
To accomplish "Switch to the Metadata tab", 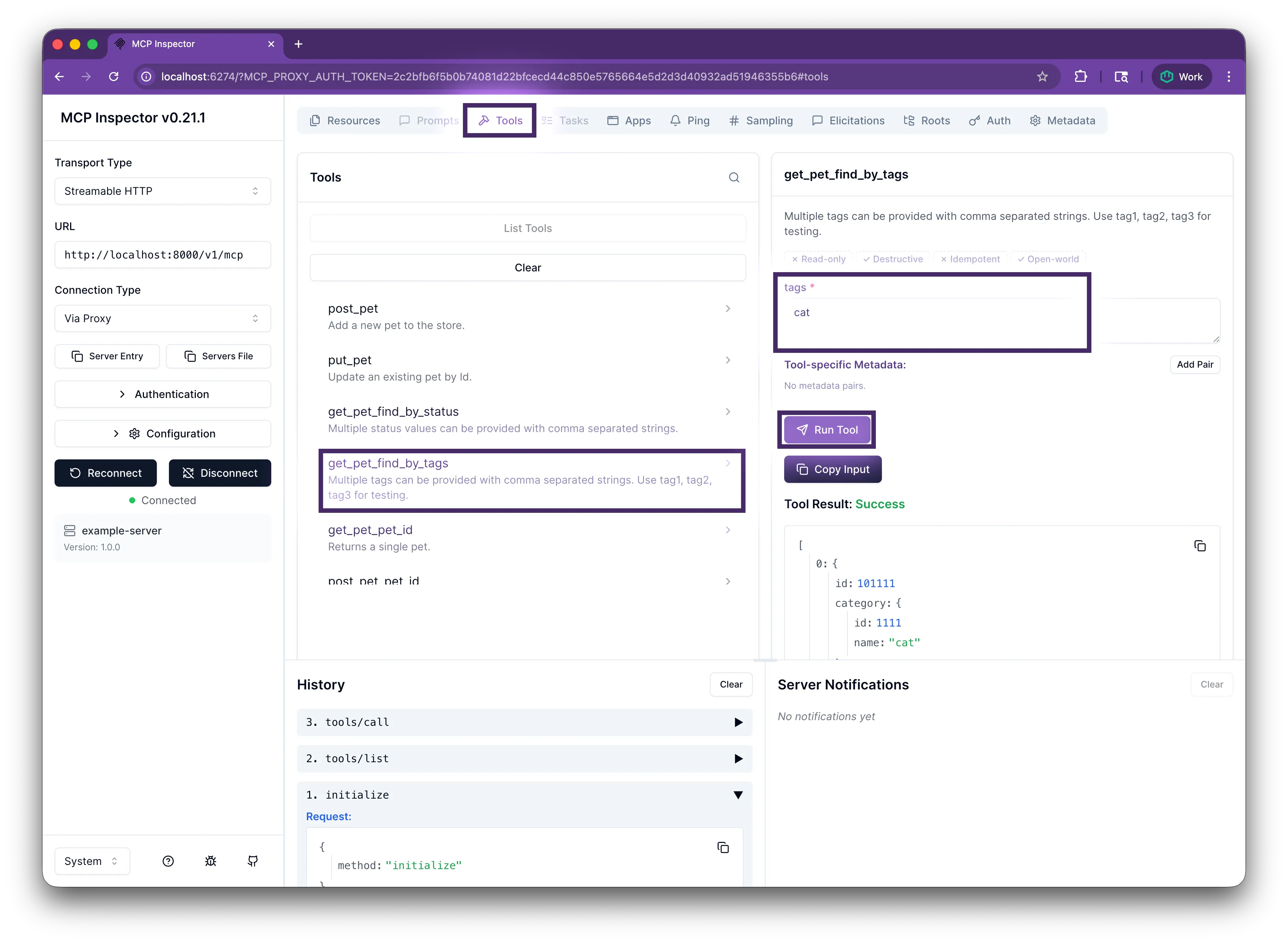I will [1062, 121].
